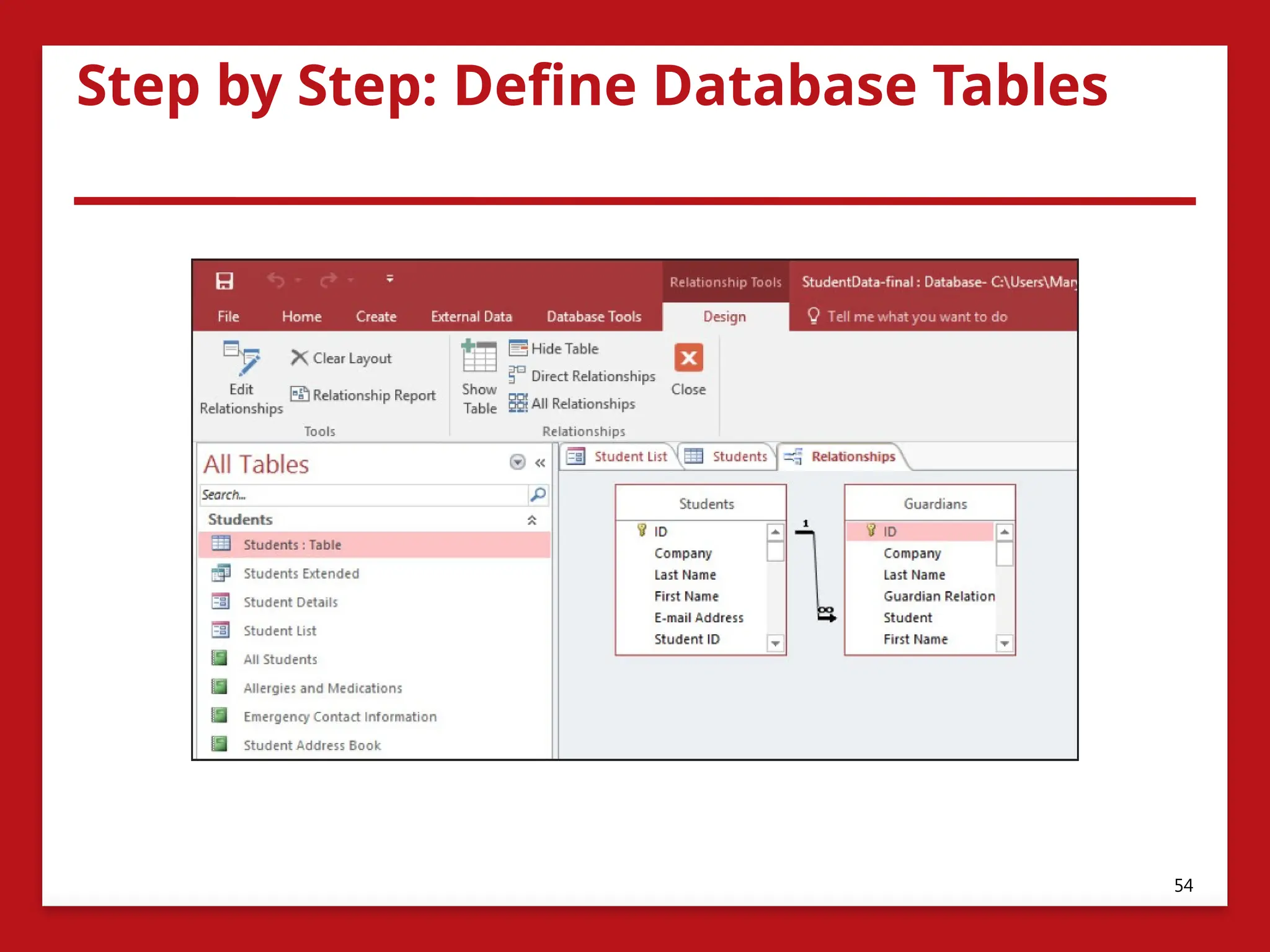The image size is (1270, 952).
Task: Click Hide Table in the ribbon
Action: 554,348
